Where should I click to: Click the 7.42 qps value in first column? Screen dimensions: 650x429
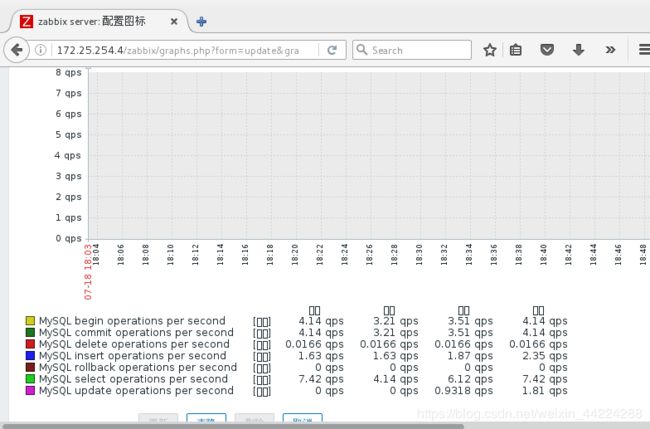(321, 379)
